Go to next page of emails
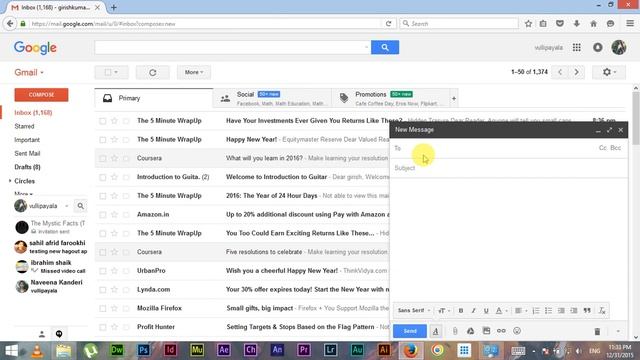Viewport: 640px width, 360px height. (576, 72)
